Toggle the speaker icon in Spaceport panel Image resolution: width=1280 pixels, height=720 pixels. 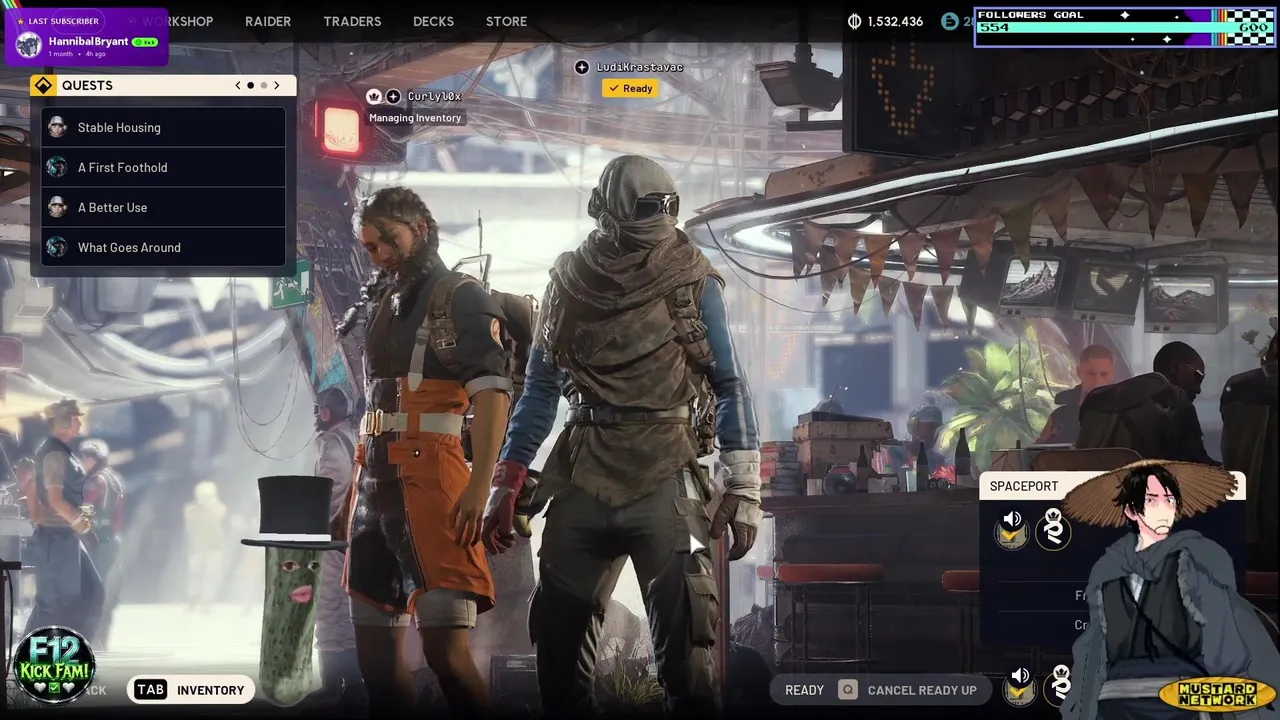(x=1012, y=518)
